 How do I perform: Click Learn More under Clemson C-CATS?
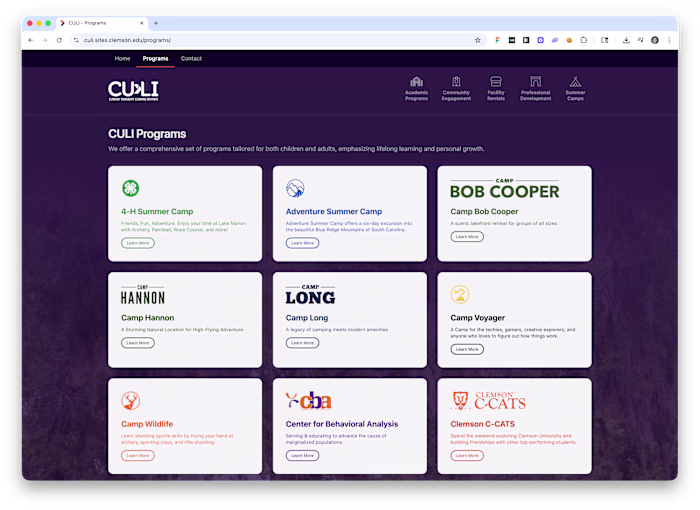pos(467,456)
